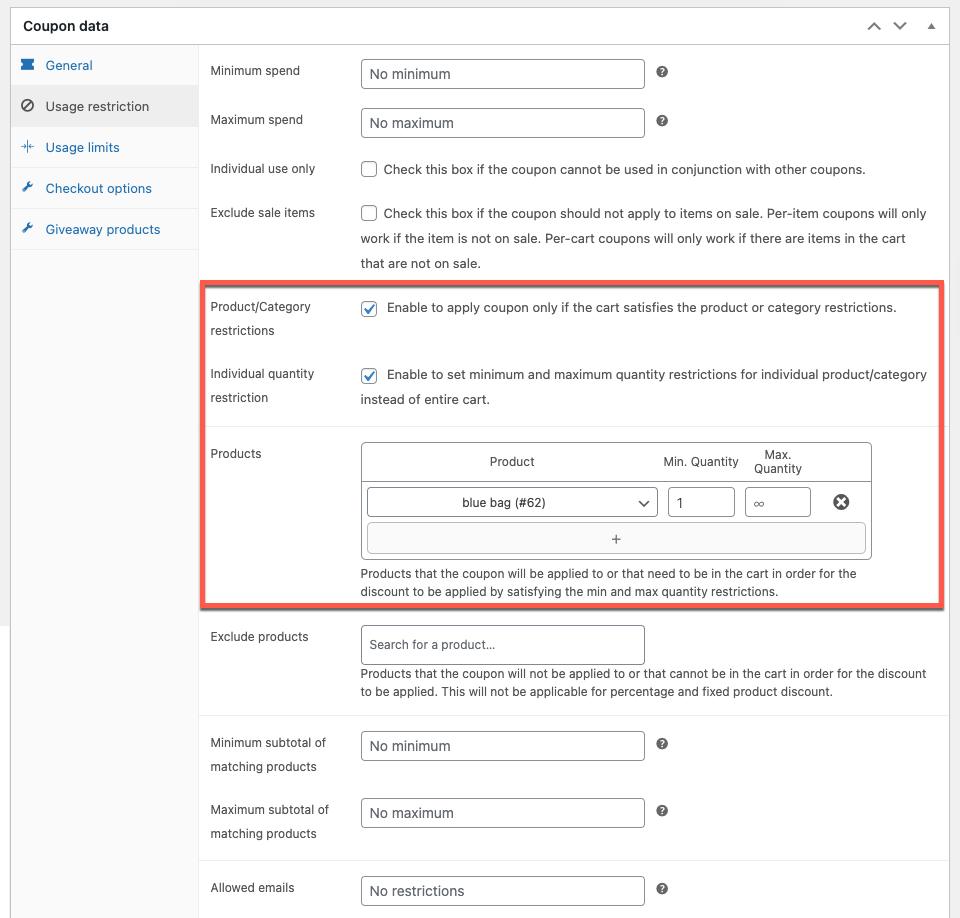Uncheck Individual quantity restriction checkbox
The height and width of the screenshot is (918, 960).
(369, 375)
